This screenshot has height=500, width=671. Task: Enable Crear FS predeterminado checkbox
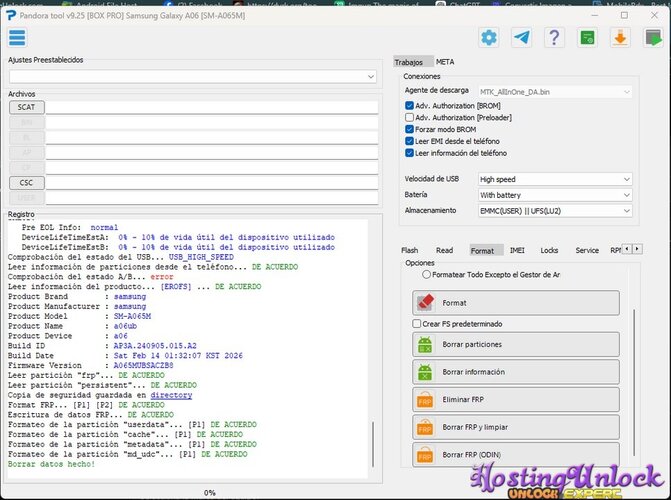pyautogui.click(x=416, y=324)
